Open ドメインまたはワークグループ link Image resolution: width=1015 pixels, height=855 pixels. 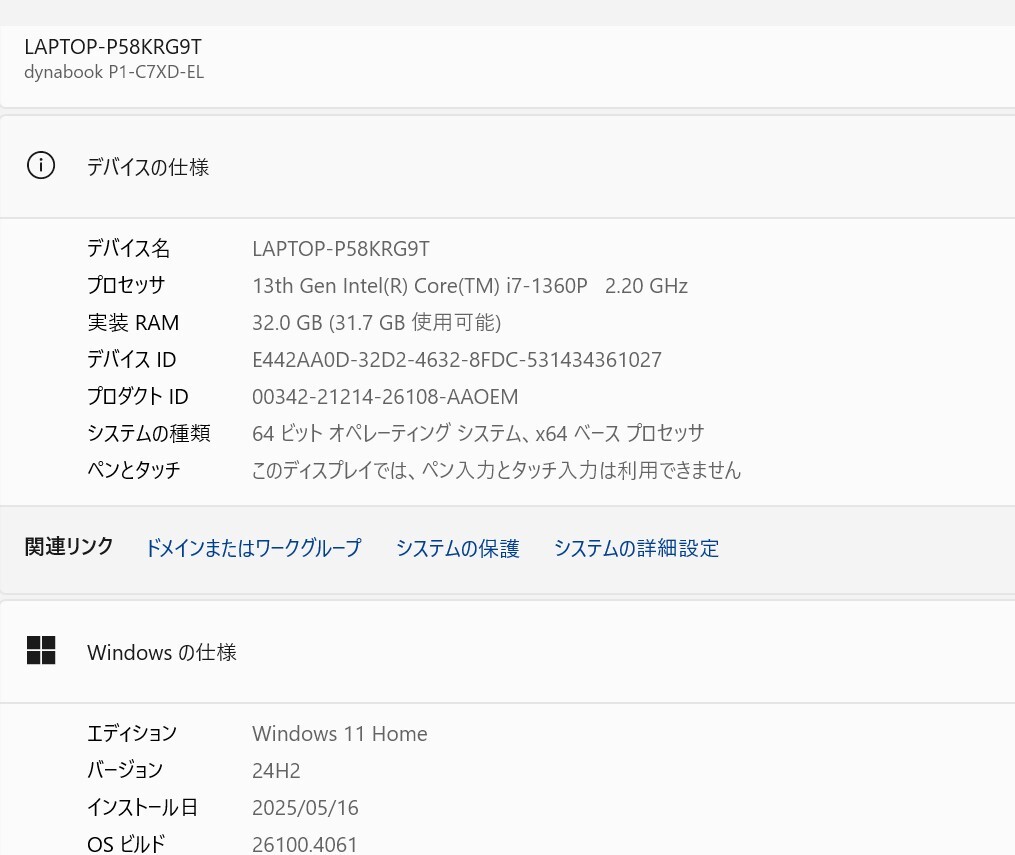(253, 548)
